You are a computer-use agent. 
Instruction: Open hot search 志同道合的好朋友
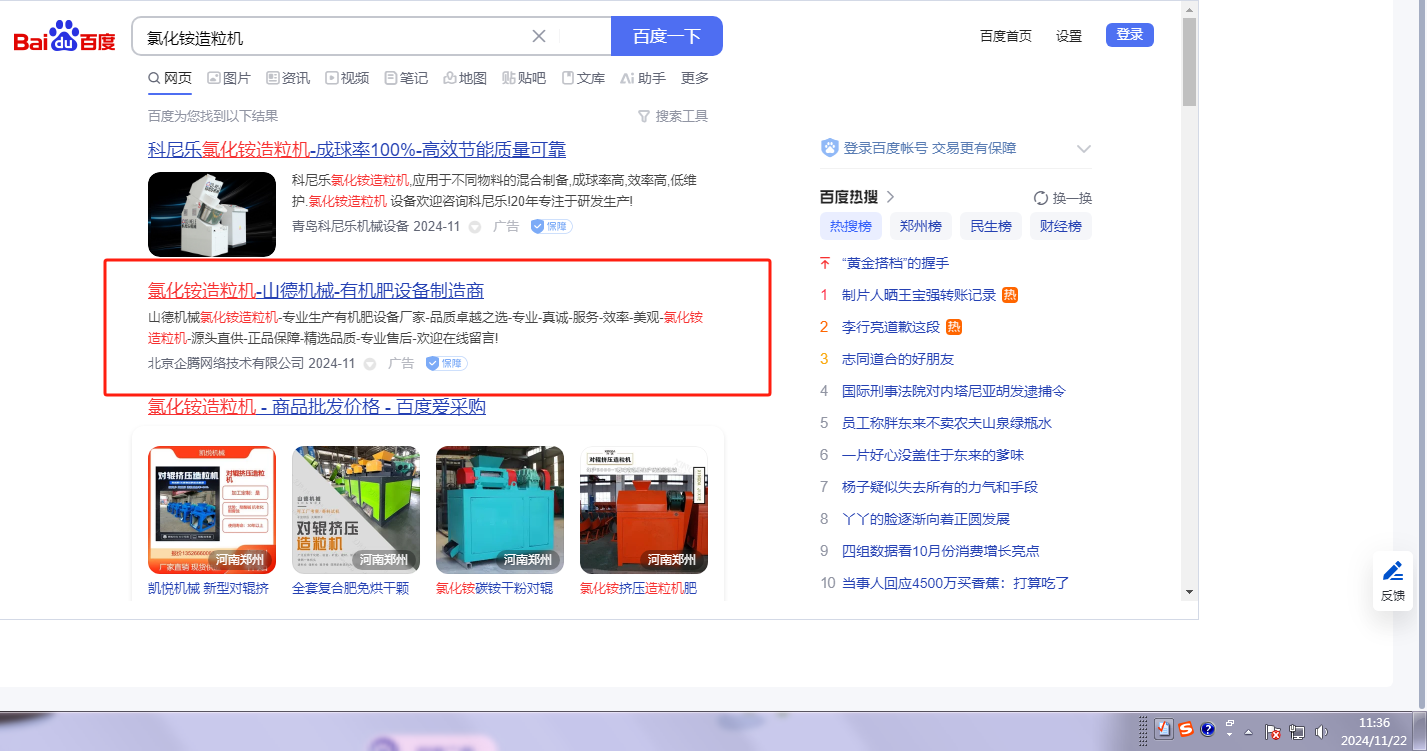point(898,359)
